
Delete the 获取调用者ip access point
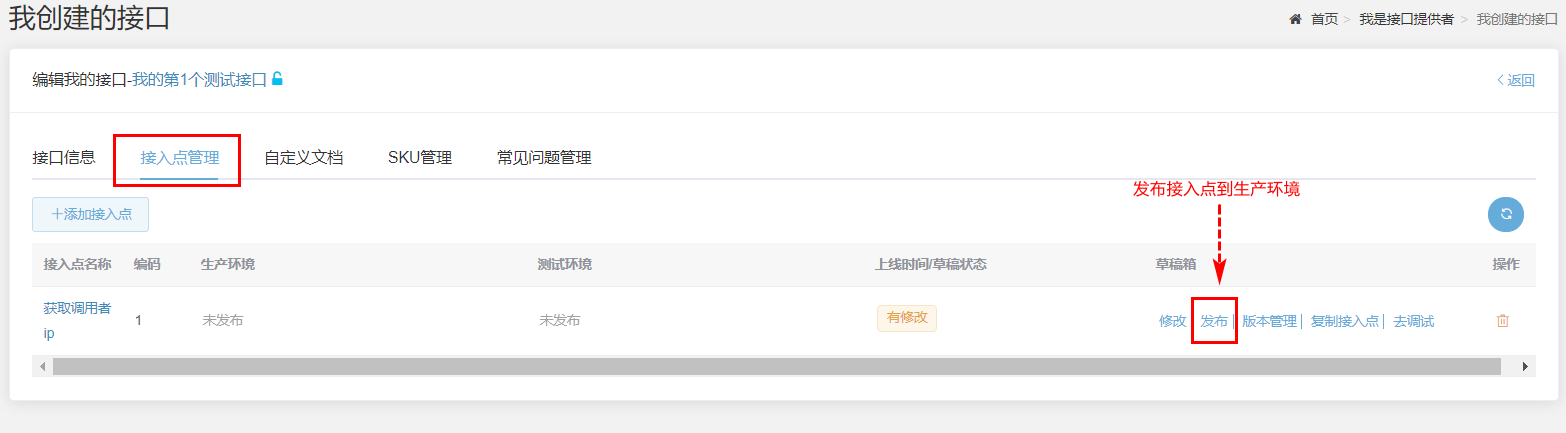[x=1502, y=321]
